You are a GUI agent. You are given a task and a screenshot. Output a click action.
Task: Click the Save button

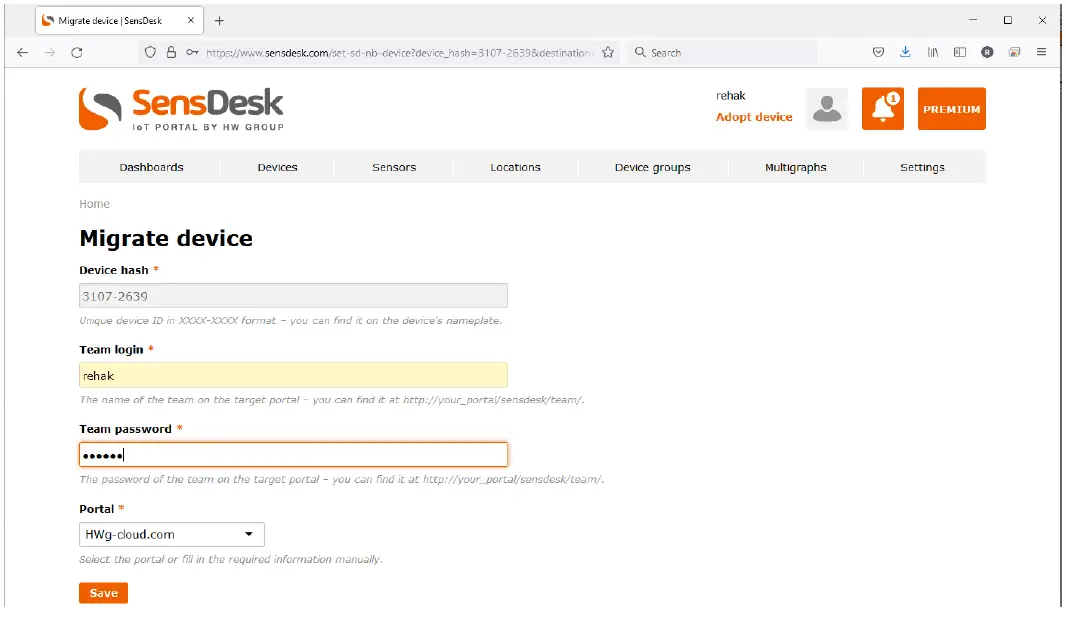(103, 593)
